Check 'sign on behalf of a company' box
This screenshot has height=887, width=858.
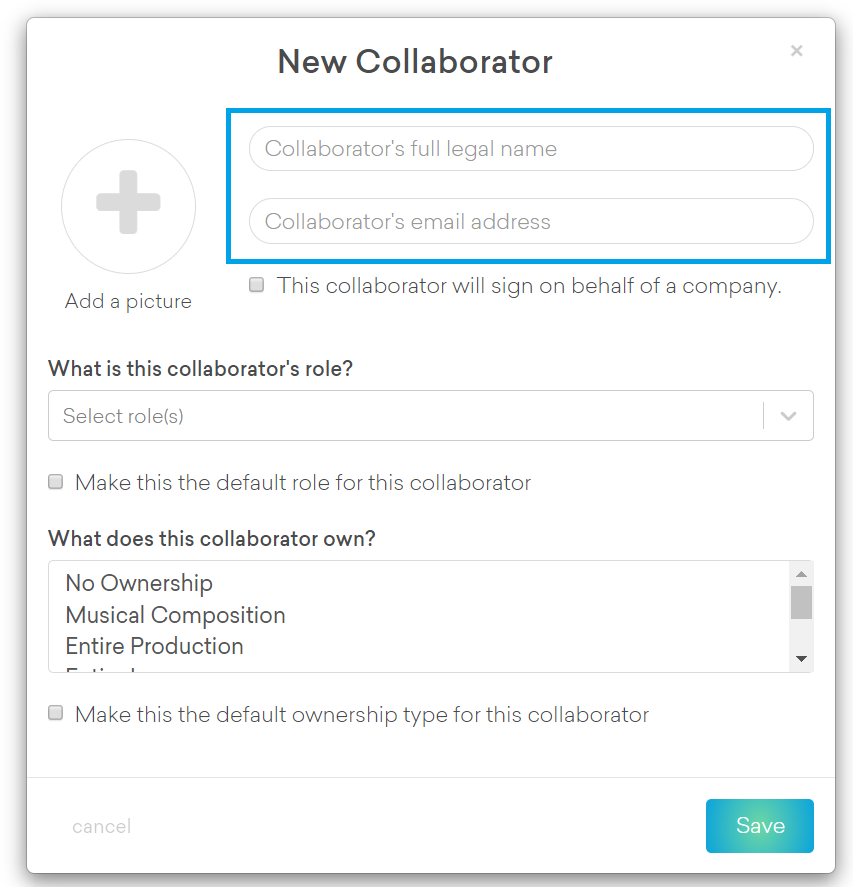[x=257, y=285]
